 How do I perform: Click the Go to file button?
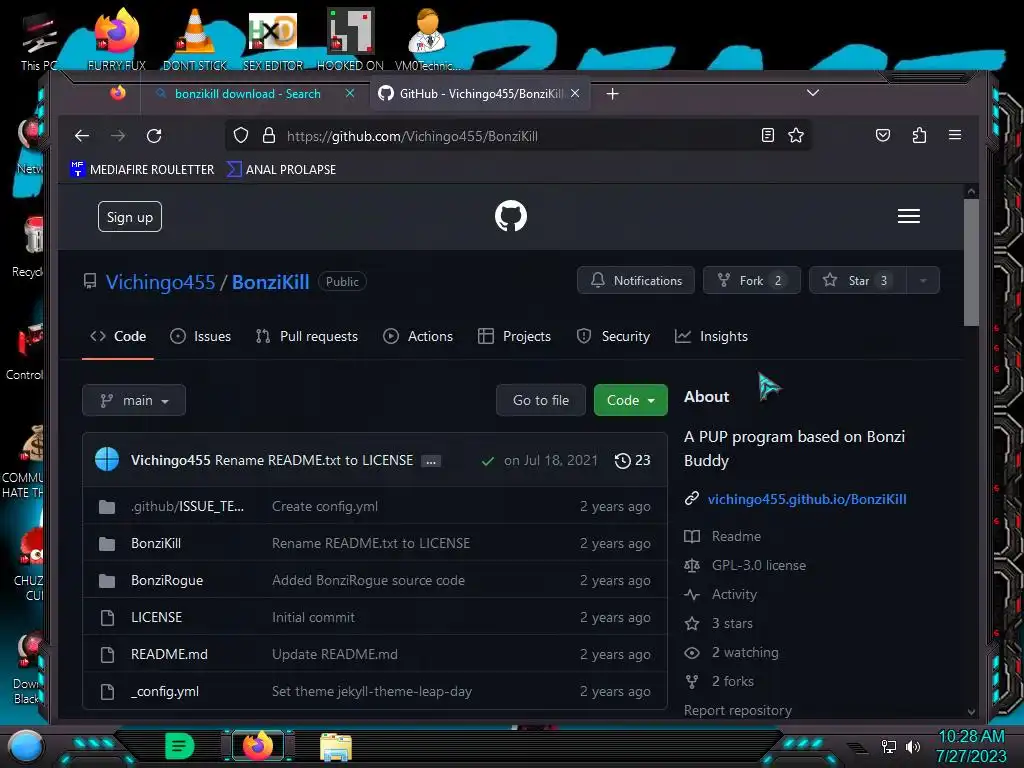point(541,400)
